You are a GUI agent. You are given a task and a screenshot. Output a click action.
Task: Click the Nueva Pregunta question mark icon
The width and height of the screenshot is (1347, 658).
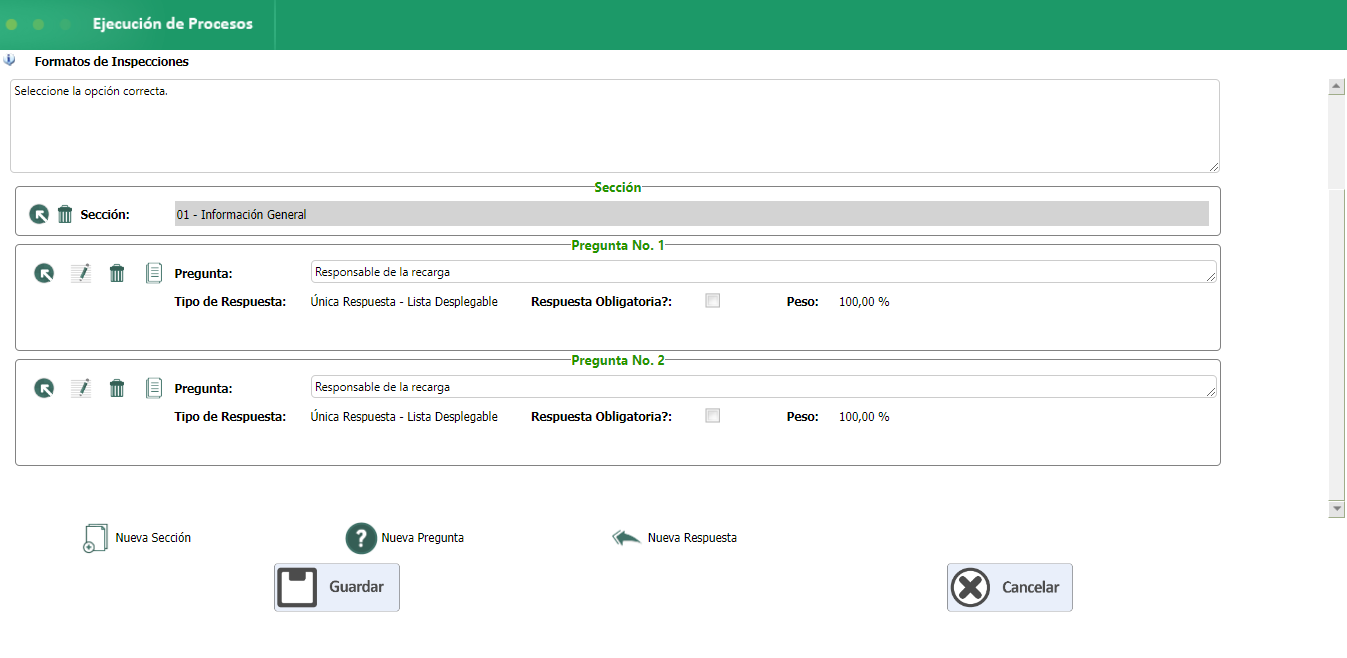pyautogui.click(x=361, y=538)
